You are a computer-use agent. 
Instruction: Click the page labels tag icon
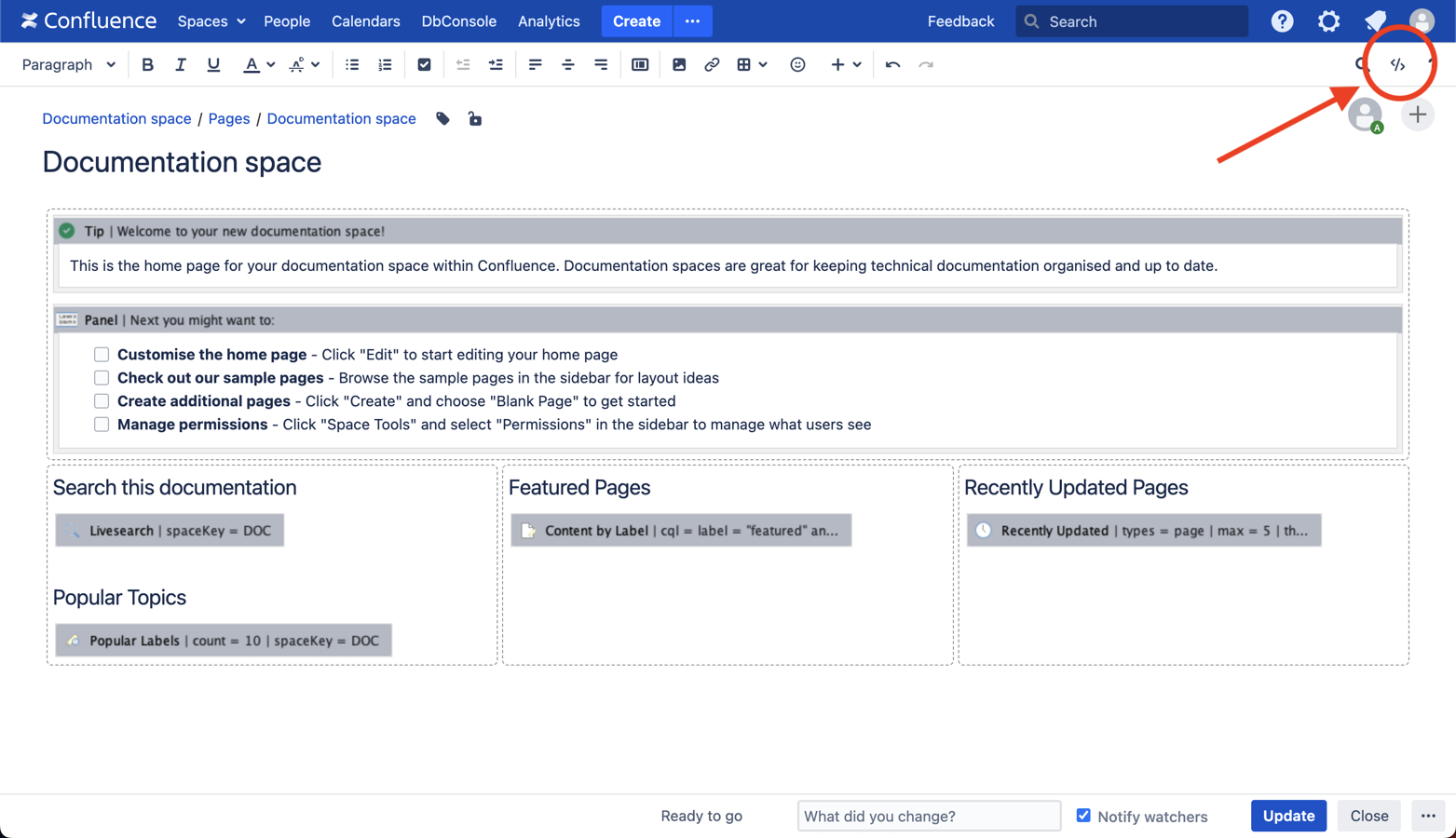(443, 118)
